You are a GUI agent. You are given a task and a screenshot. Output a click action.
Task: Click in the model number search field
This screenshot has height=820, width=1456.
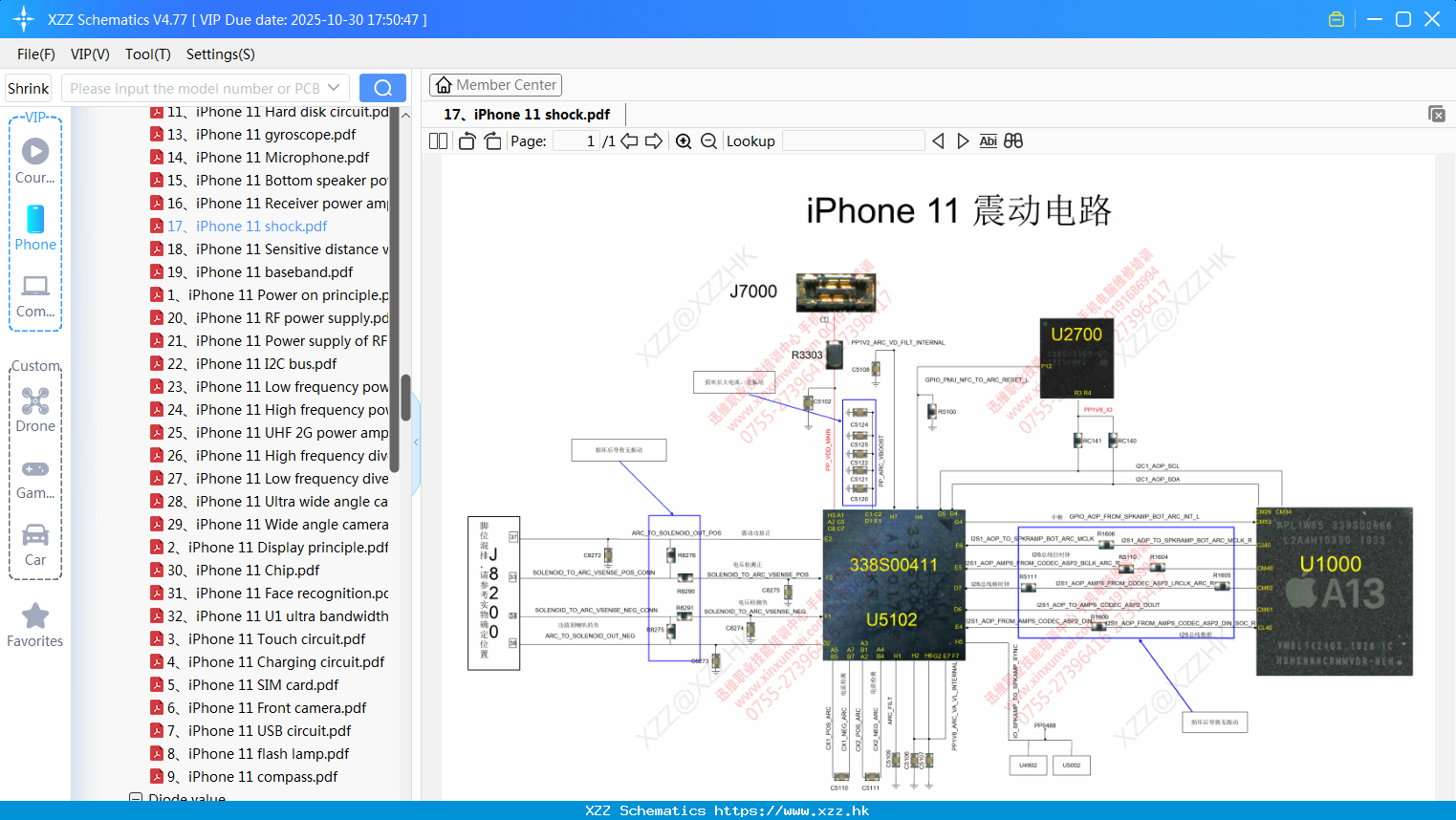point(195,88)
